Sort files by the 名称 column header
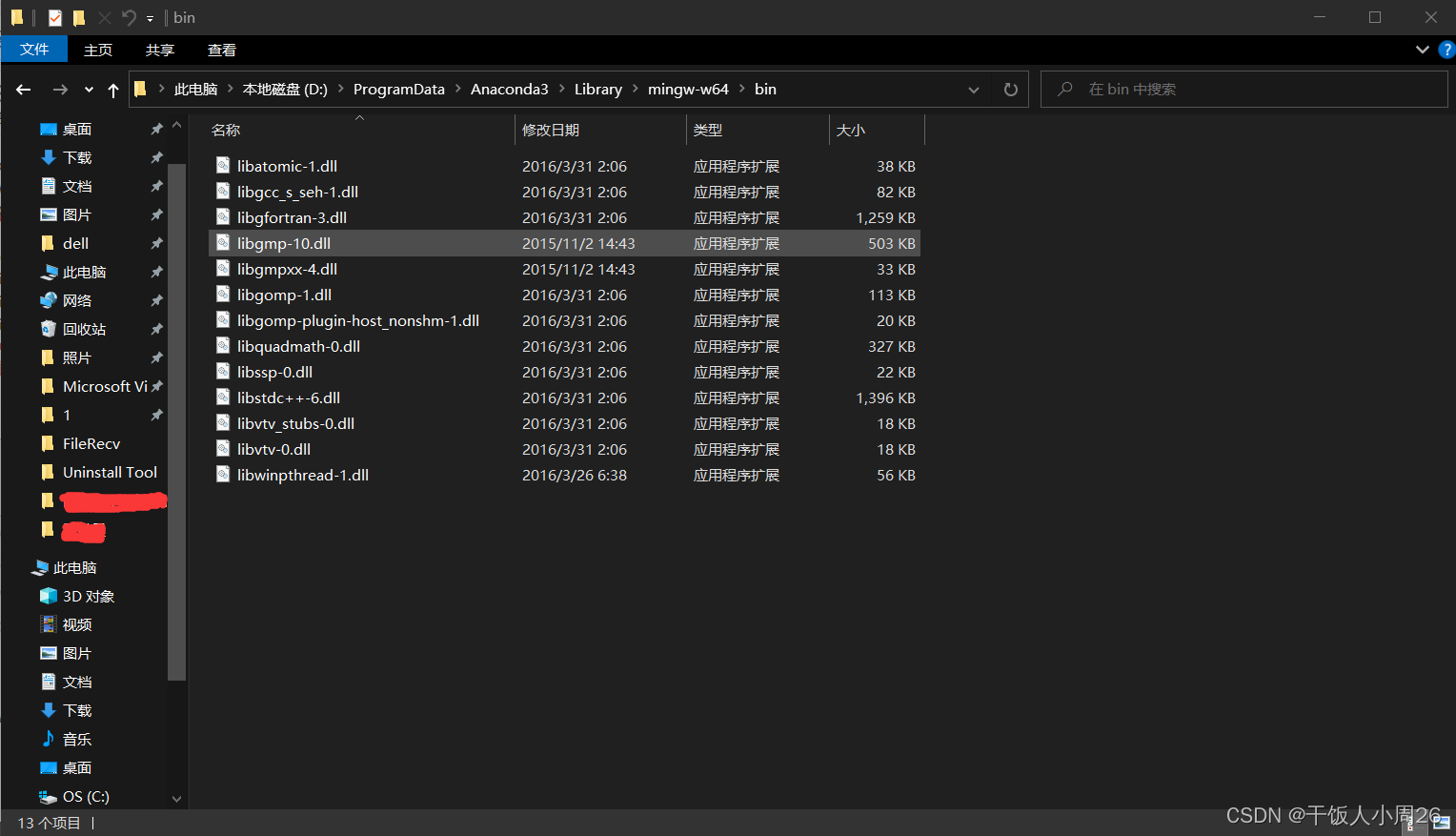1456x836 pixels. [360, 130]
